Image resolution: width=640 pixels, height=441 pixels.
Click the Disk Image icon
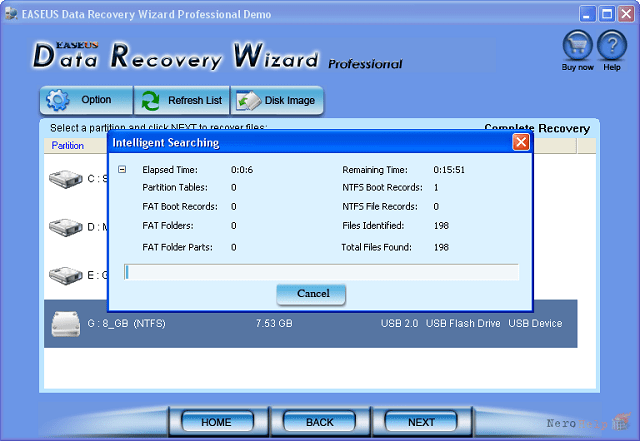247,101
